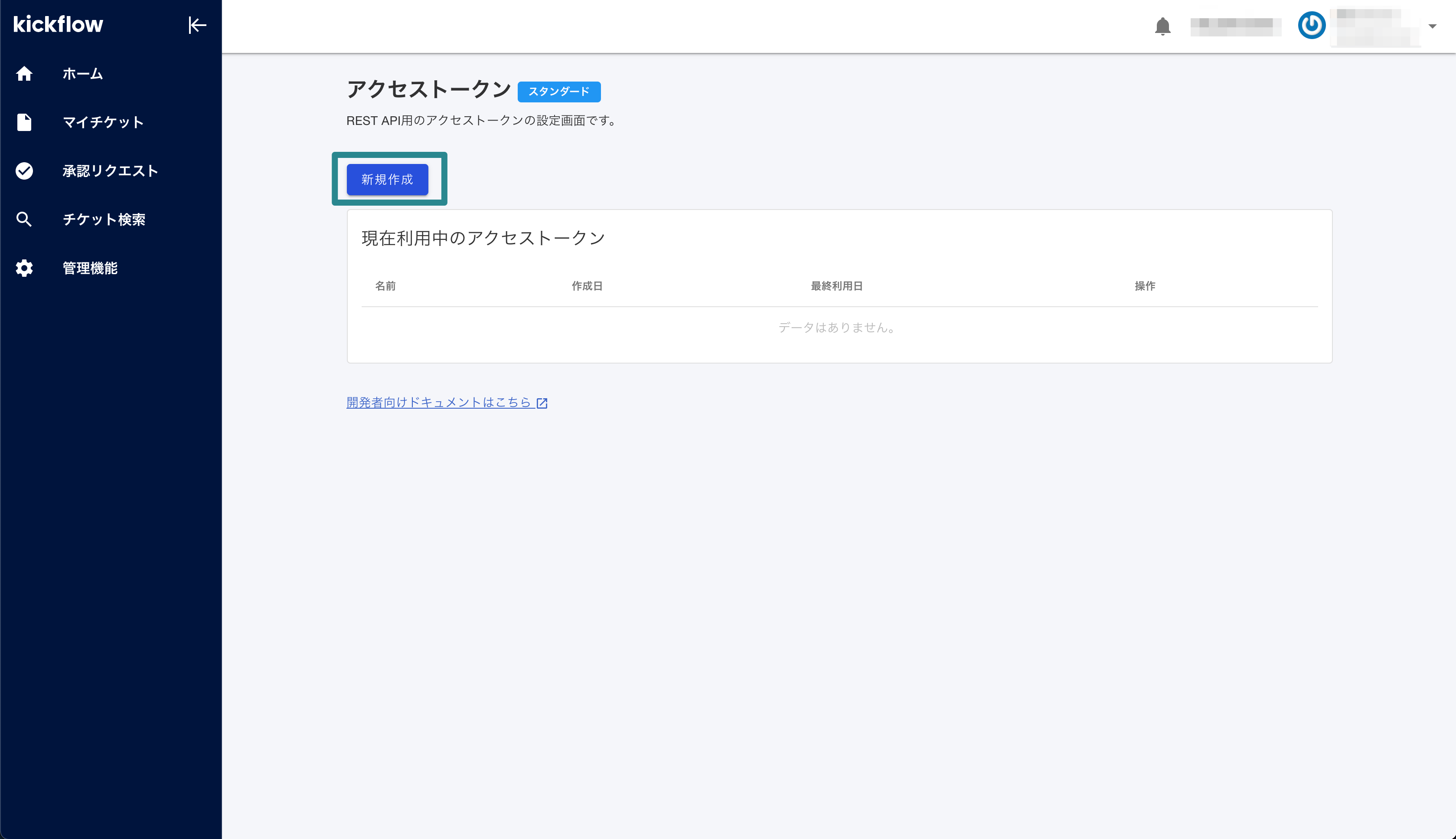The height and width of the screenshot is (839, 1456).
Task: Click the 新規作成 button
Action: pyautogui.click(x=387, y=179)
